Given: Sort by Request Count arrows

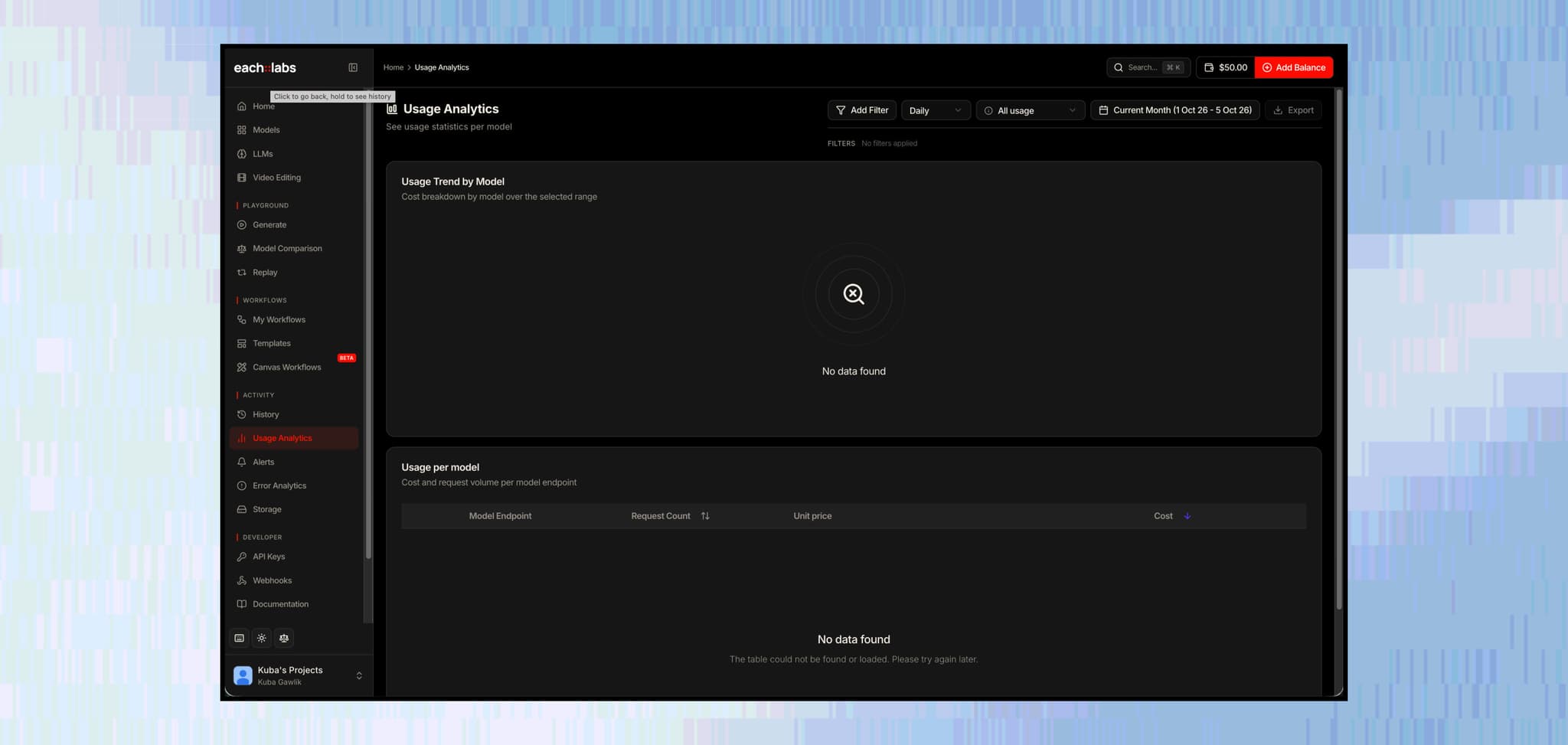Looking at the screenshot, I should pyautogui.click(x=705, y=516).
